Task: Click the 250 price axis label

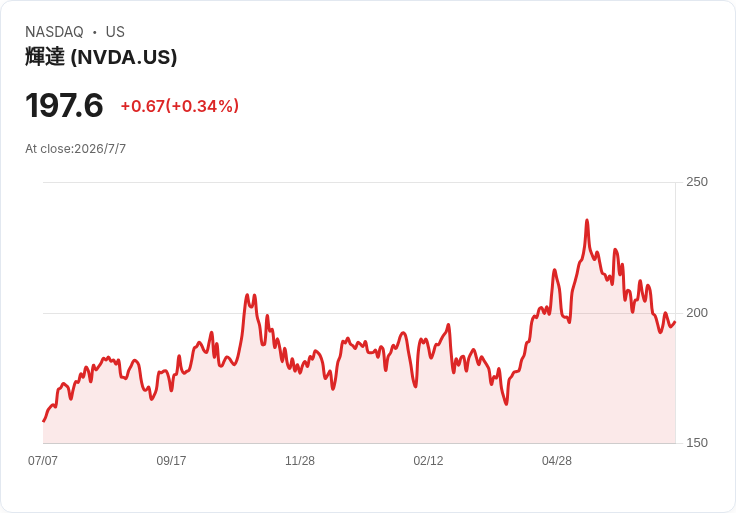Action: pyautogui.click(x=697, y=182)
